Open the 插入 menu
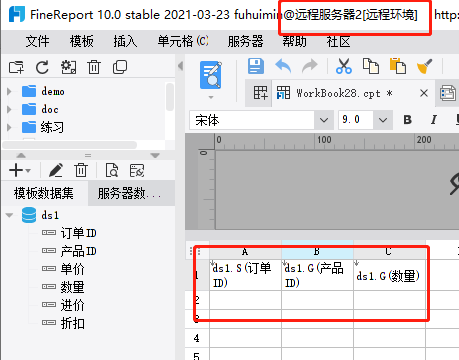 (x=125, y=42)
